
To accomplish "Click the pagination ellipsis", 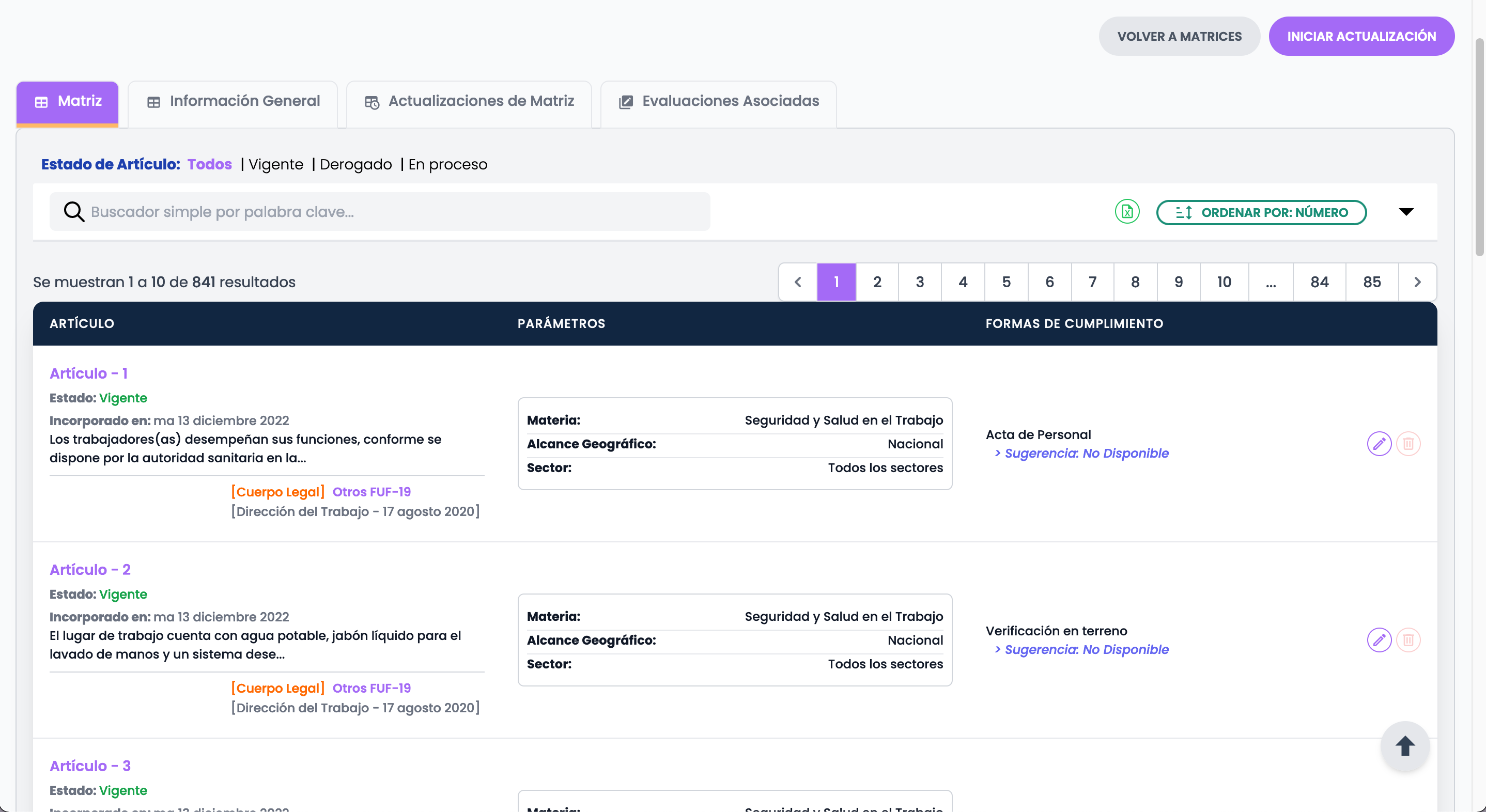I will pyautogui.click(x=1271, y=282).
